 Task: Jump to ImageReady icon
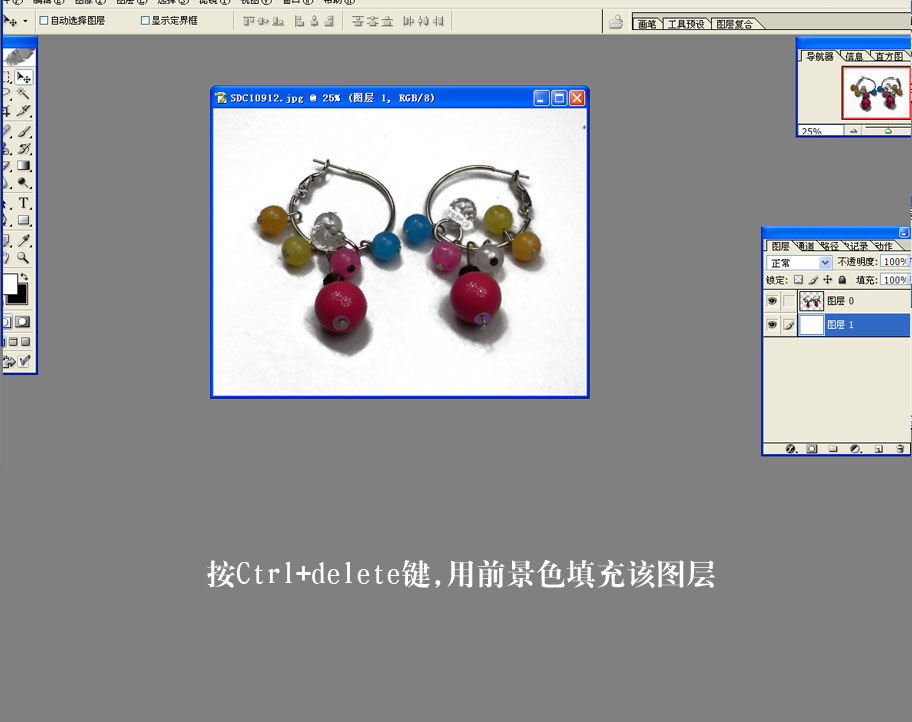[x=16, y=362]
